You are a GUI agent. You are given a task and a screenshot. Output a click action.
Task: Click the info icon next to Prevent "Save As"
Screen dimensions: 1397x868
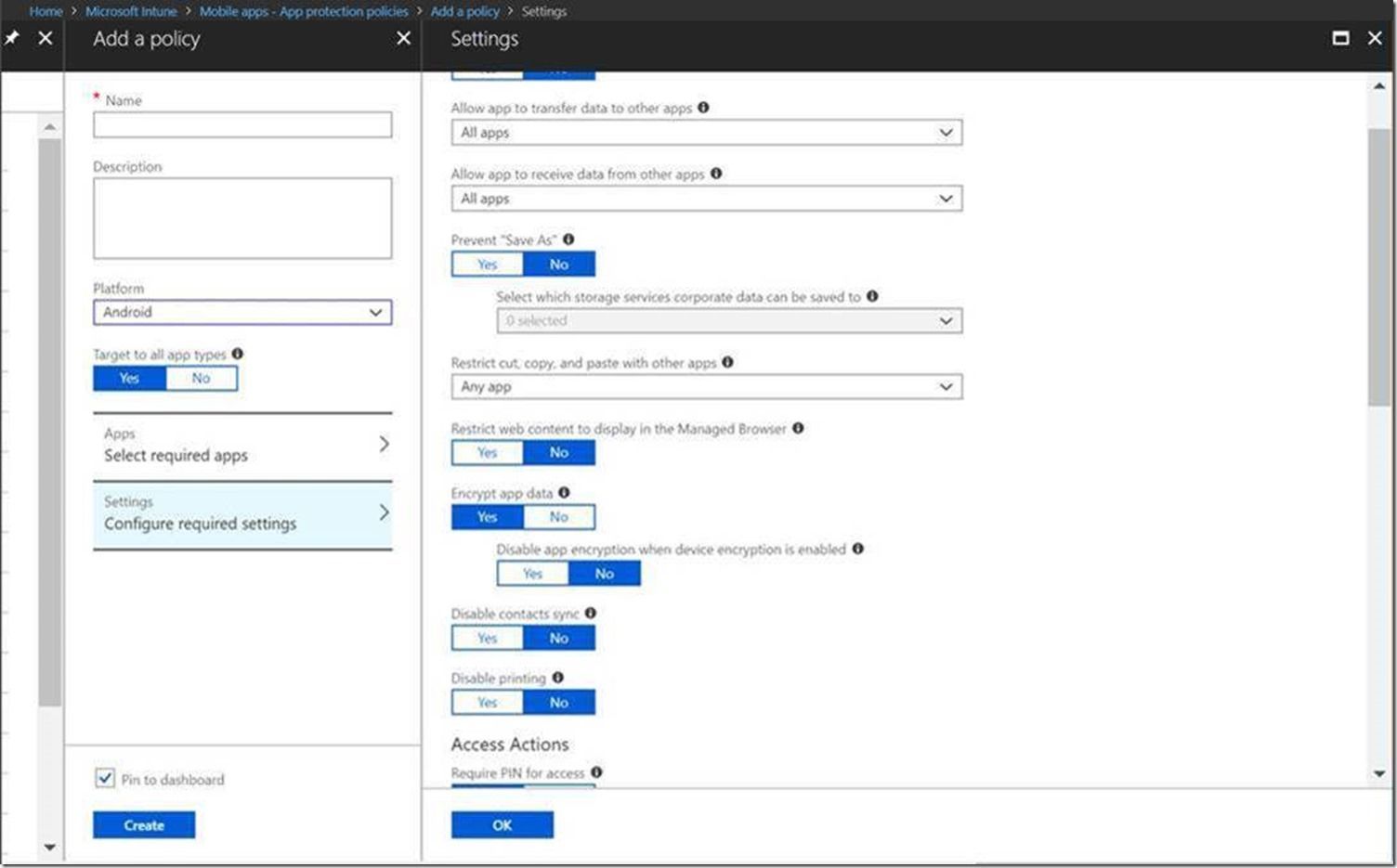[568, 239]
